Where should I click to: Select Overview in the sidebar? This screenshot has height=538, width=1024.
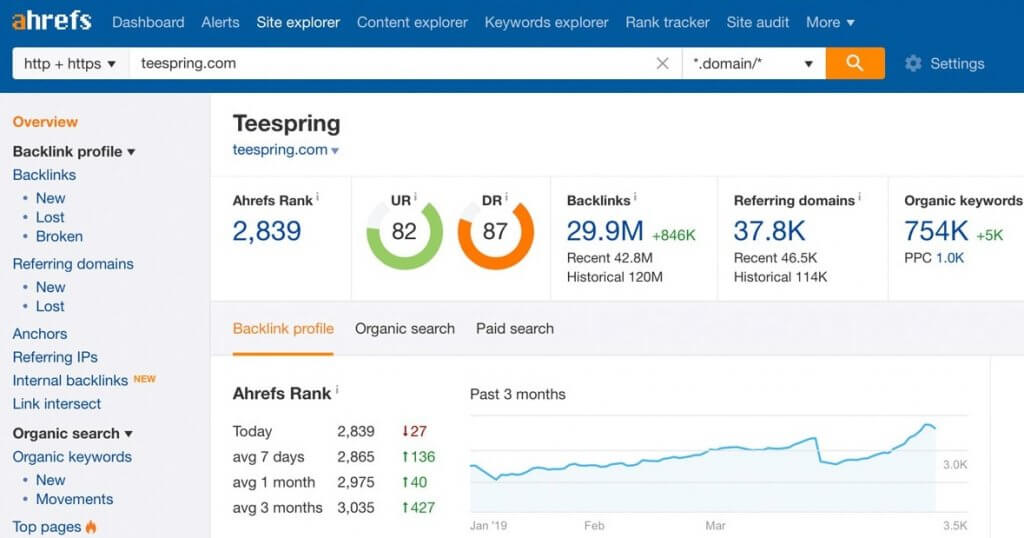coord(45,122)
